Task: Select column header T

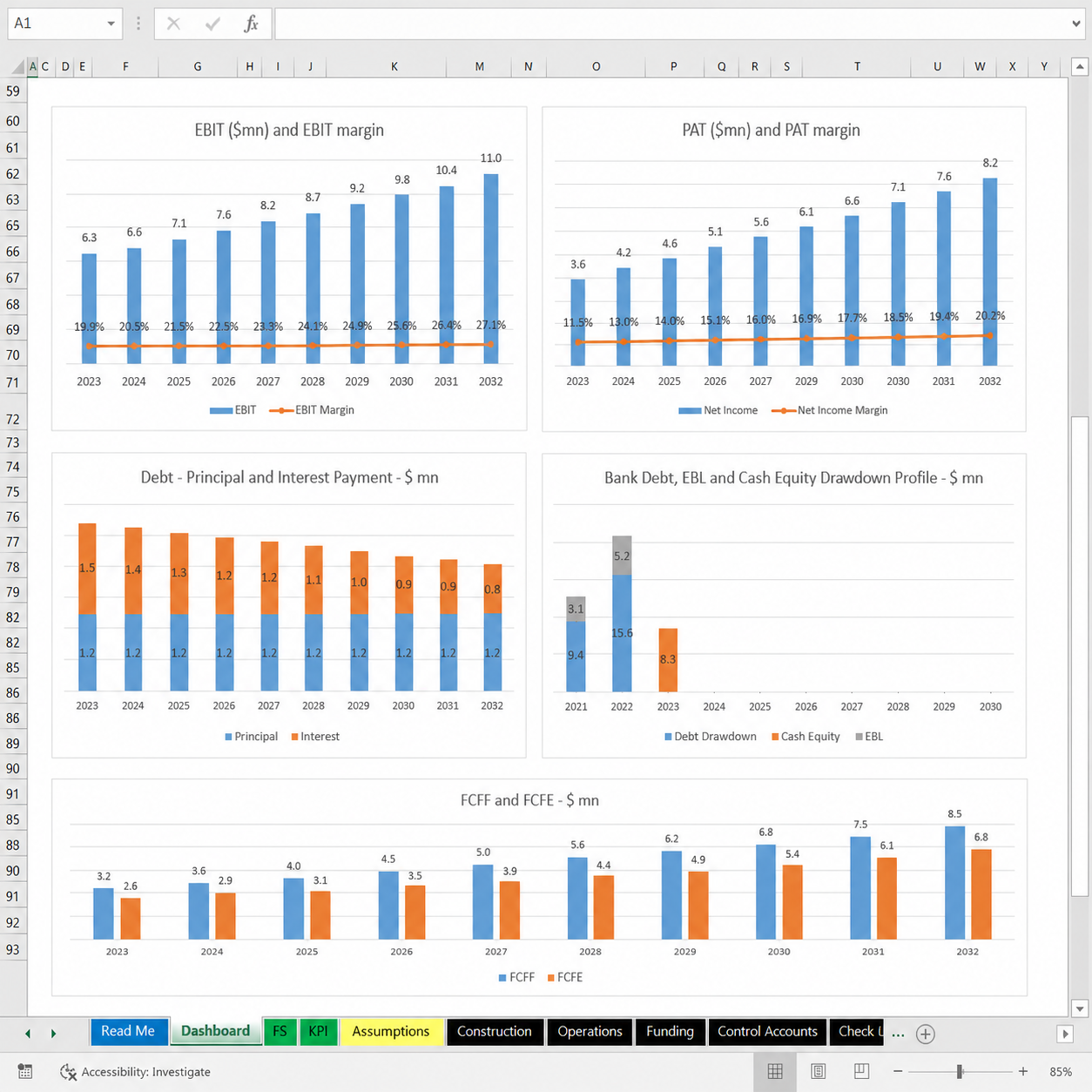Action: pyautogui.click(x=857, y=66)
